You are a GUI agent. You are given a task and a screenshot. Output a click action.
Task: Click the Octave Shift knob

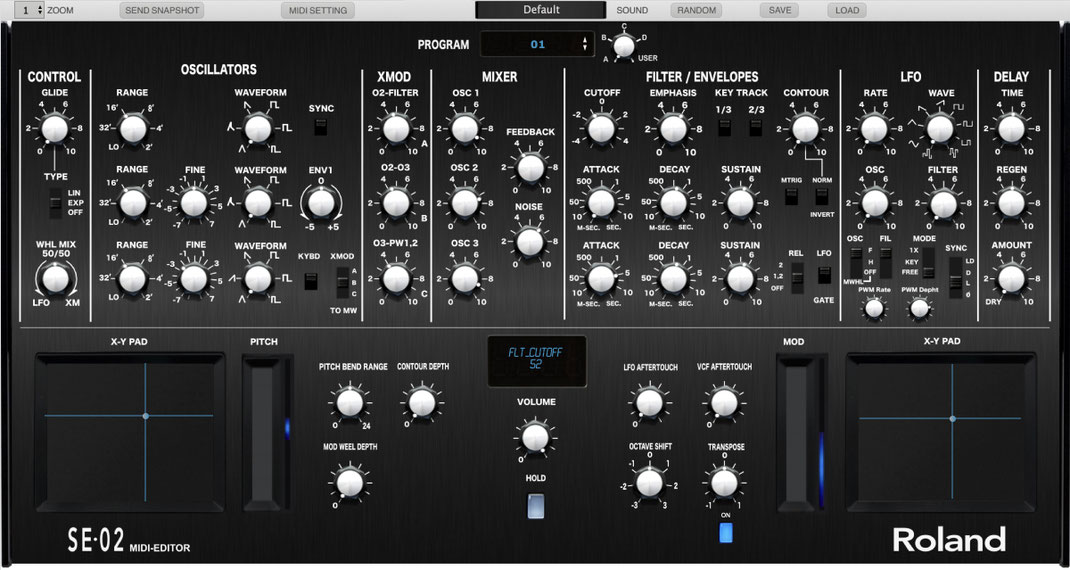click(649, 483)
